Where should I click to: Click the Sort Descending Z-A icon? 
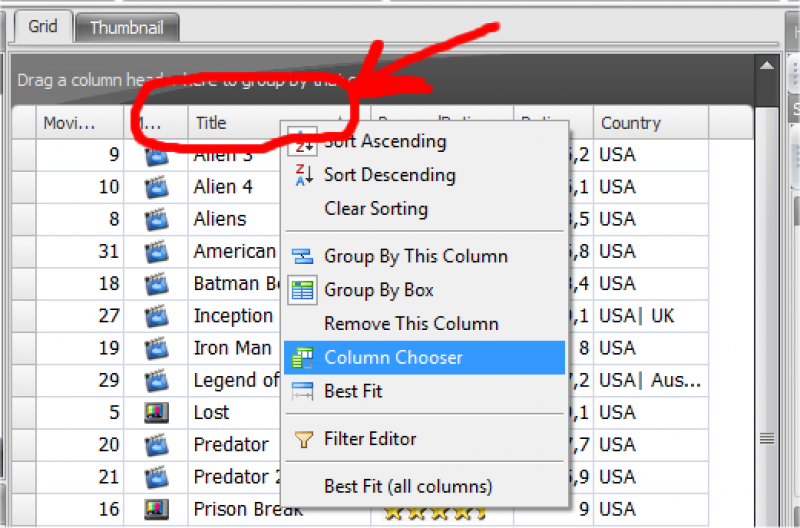[303, 176]
